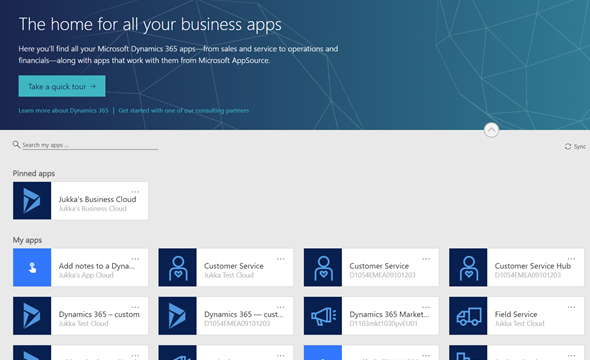This screenshot has width=590, height=360.
Task: Click the Jukka's Business Cloud Dynamics icon
Action: tap(32, 201)
